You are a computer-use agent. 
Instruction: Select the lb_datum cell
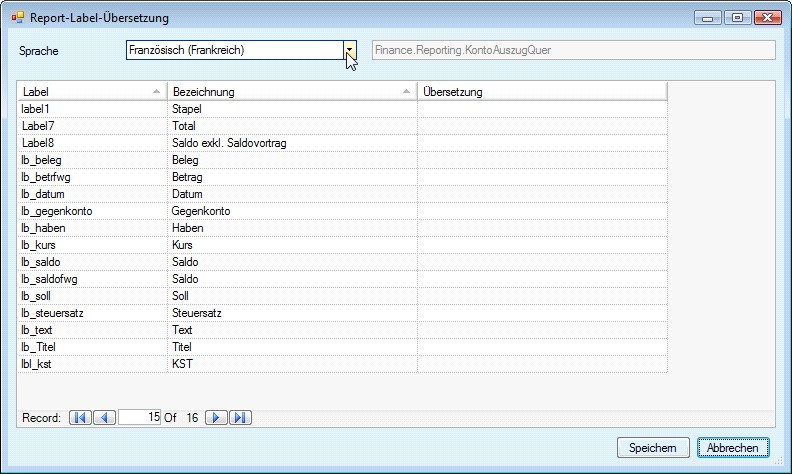pos(92,194)
